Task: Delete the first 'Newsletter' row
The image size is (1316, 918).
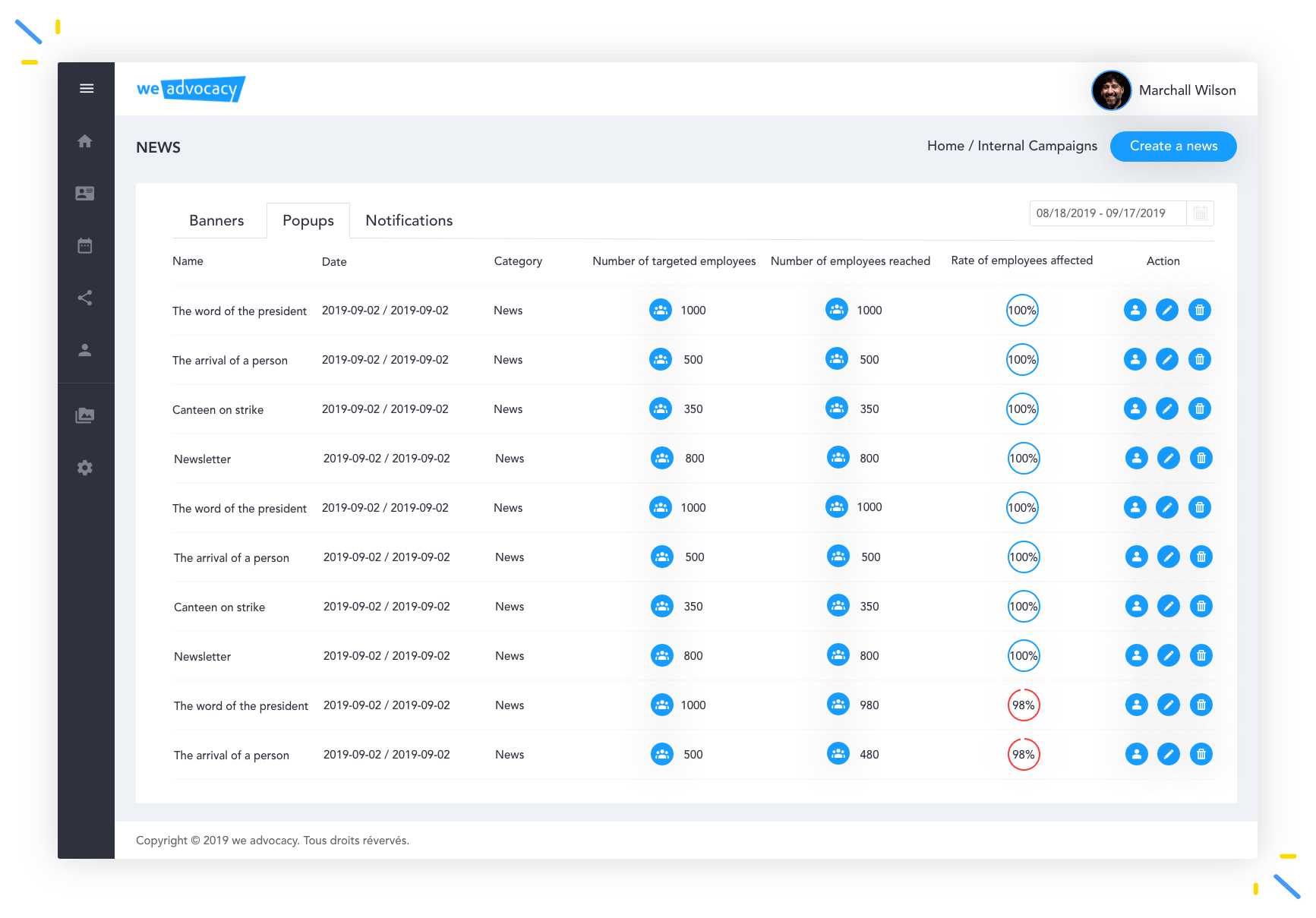Action: tap(1201, 458)
